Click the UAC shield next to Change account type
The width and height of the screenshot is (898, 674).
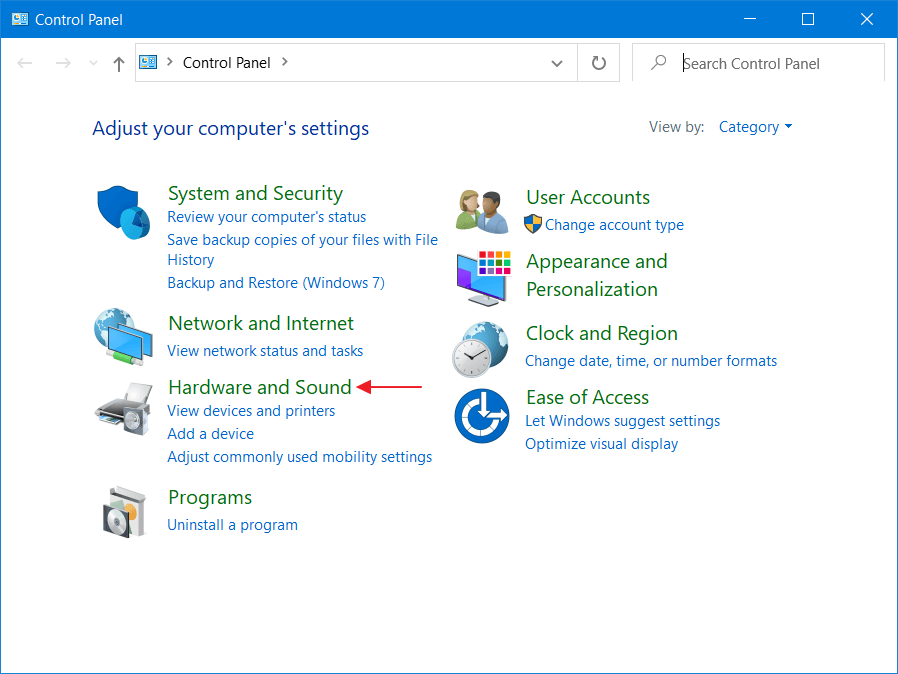[x=533, y=224]
